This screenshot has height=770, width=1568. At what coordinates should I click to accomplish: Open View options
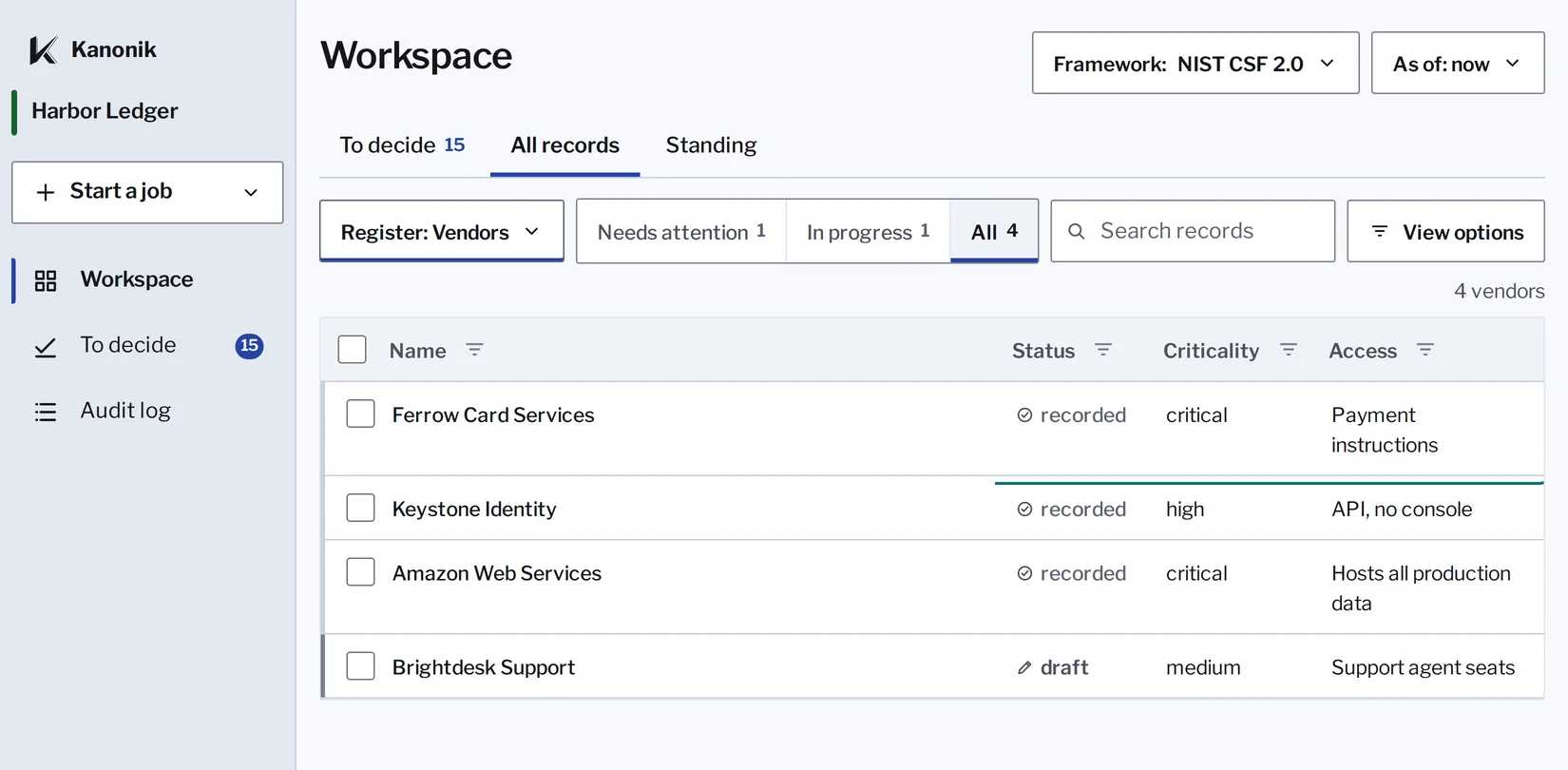click(1445, 231)
